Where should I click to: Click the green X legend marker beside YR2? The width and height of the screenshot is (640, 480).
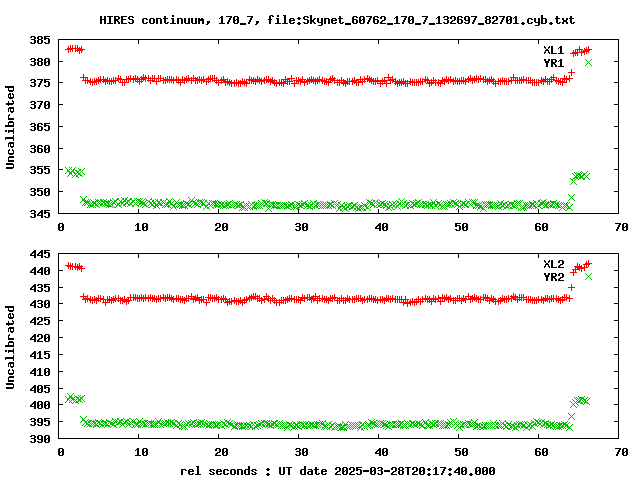coord(588,277)
